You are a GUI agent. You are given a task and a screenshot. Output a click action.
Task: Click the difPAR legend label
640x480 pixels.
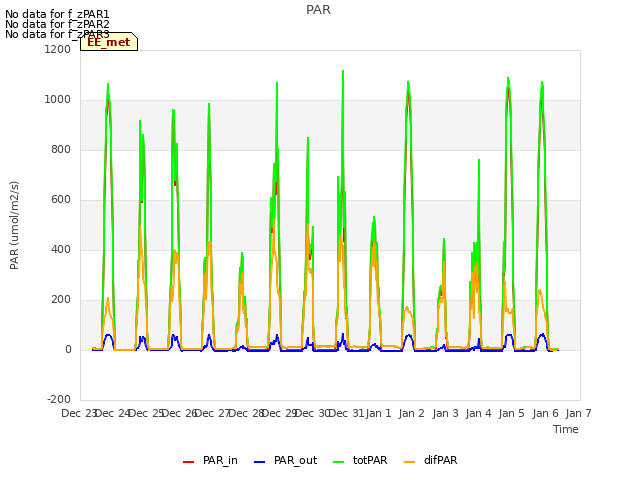[440, 460]
